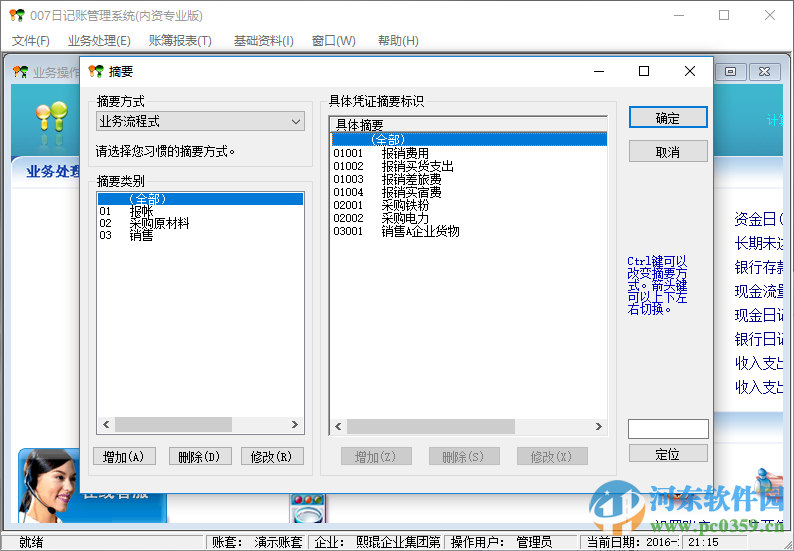The image size is (794, 551).
Task: Click the 具体摘要 horizontal scrollbar thumb
Action: click(430, 426)
